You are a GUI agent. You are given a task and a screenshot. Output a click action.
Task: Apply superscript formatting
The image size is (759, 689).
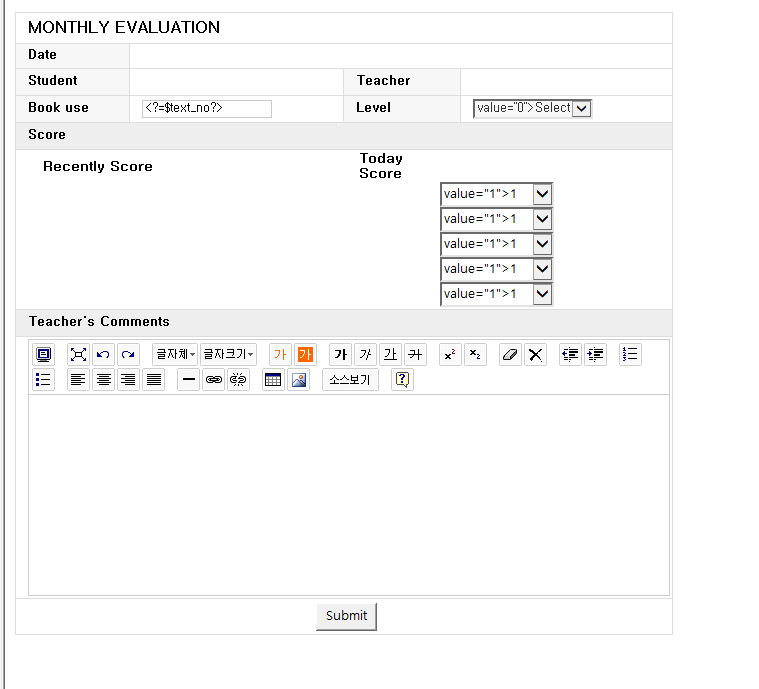[x=450, y=355]
